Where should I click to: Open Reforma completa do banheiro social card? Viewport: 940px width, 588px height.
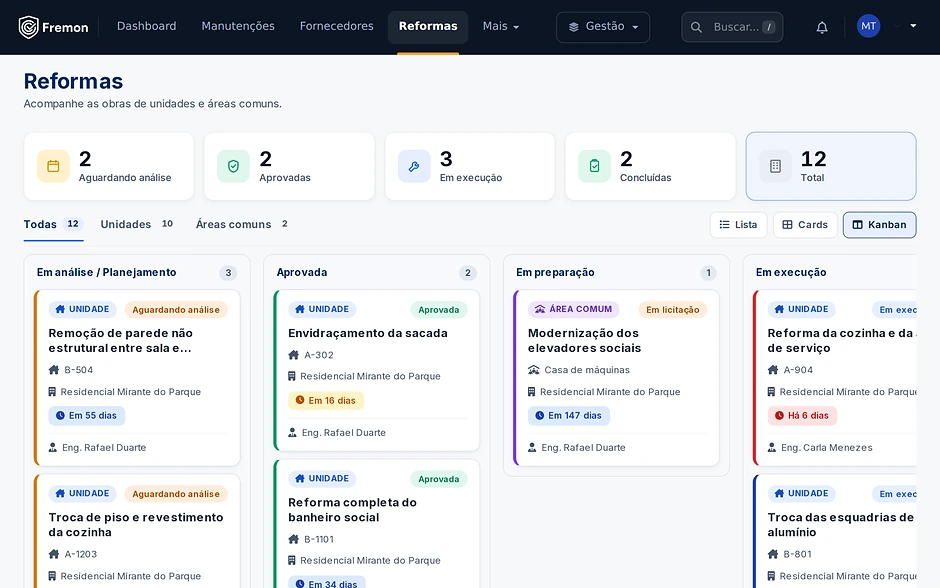click(x=377, y=524)
